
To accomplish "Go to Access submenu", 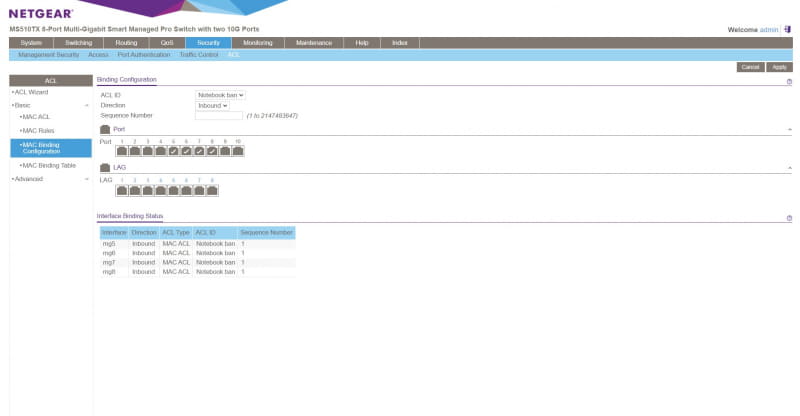I will [98, 55].
